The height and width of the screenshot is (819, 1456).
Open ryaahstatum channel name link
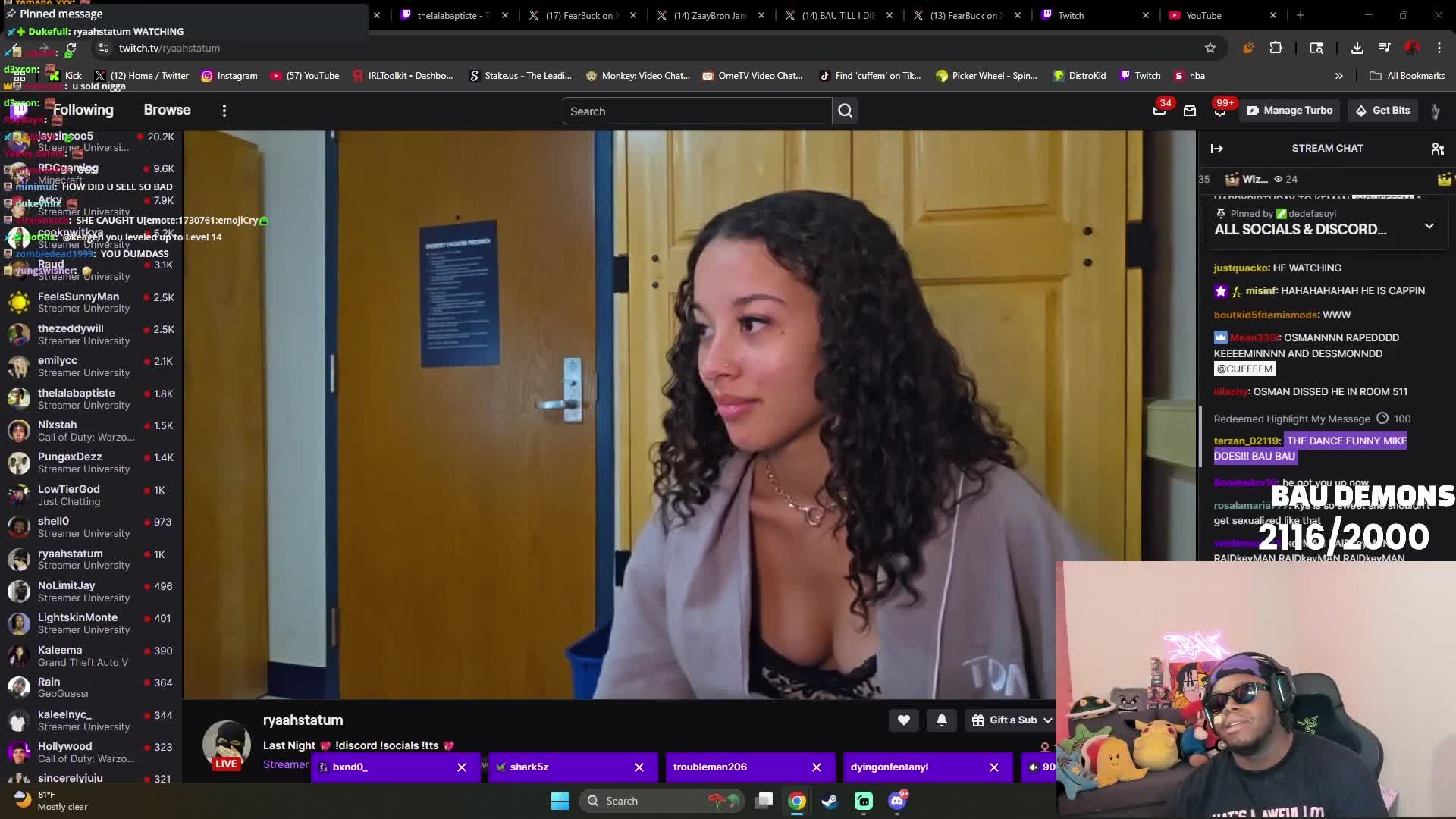point(303,720)
